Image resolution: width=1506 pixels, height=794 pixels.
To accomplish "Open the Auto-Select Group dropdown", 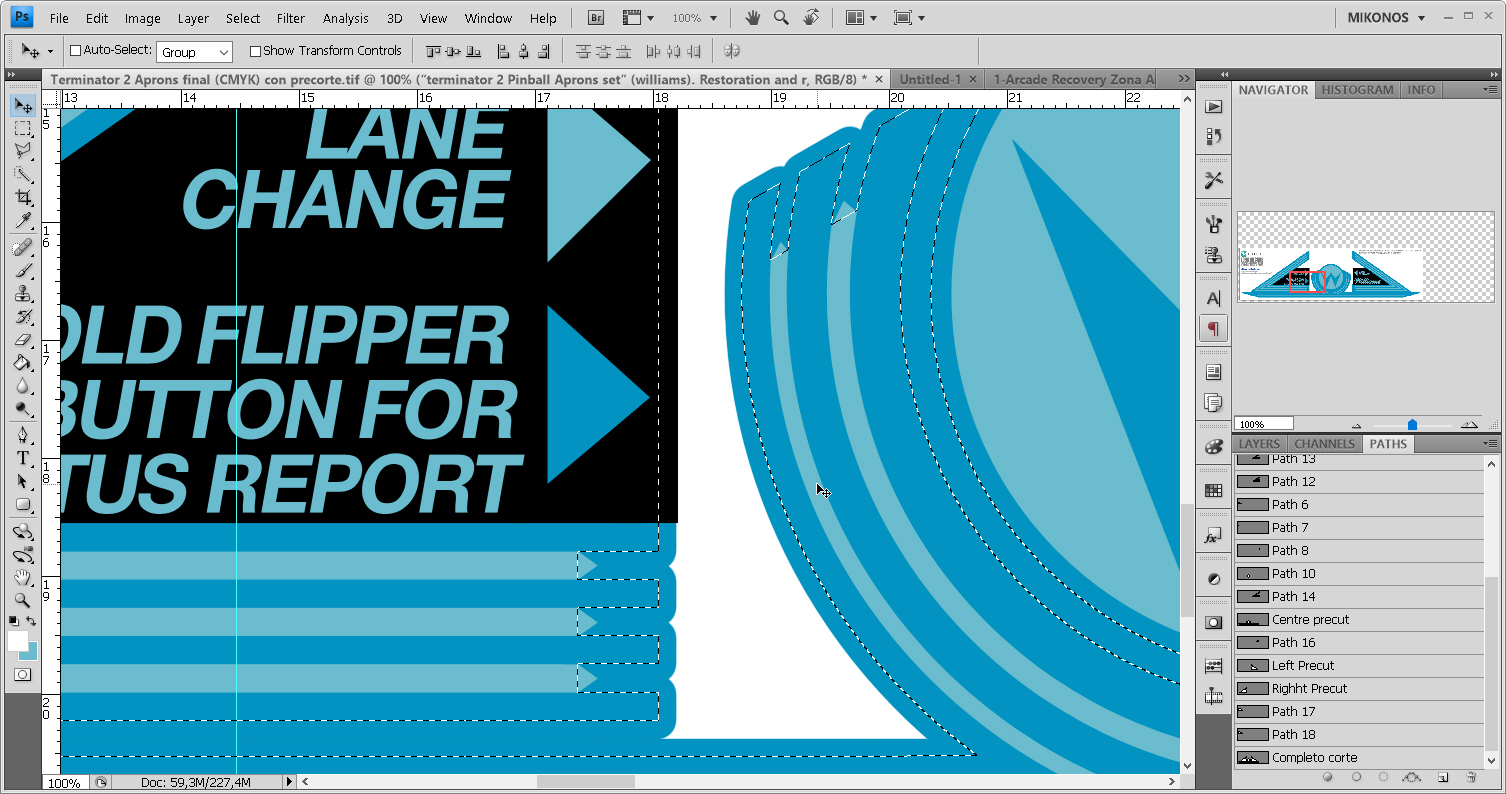I will 194,52.
